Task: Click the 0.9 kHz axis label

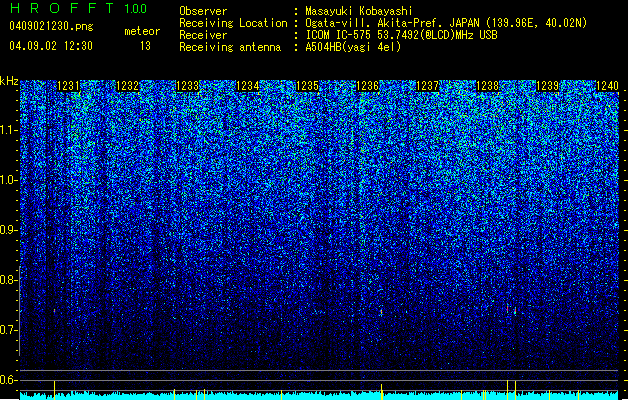Action: pos(9,230)
